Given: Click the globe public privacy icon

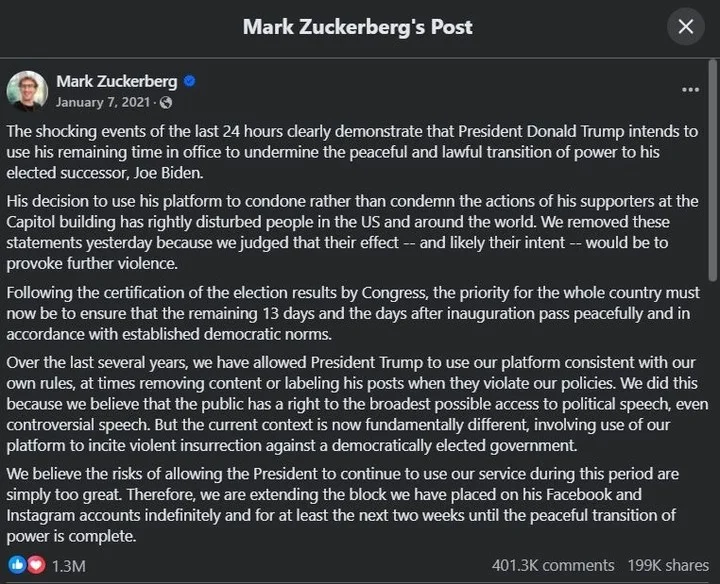Looking at the screenshot, I should pyautogui.click(x=166, y=102).
